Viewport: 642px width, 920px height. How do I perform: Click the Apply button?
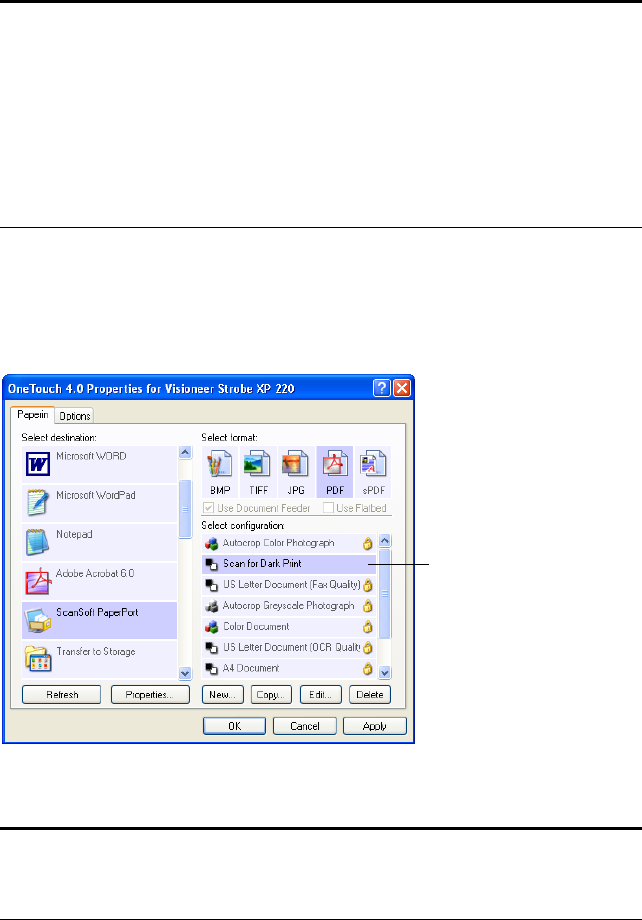point(375,726)
